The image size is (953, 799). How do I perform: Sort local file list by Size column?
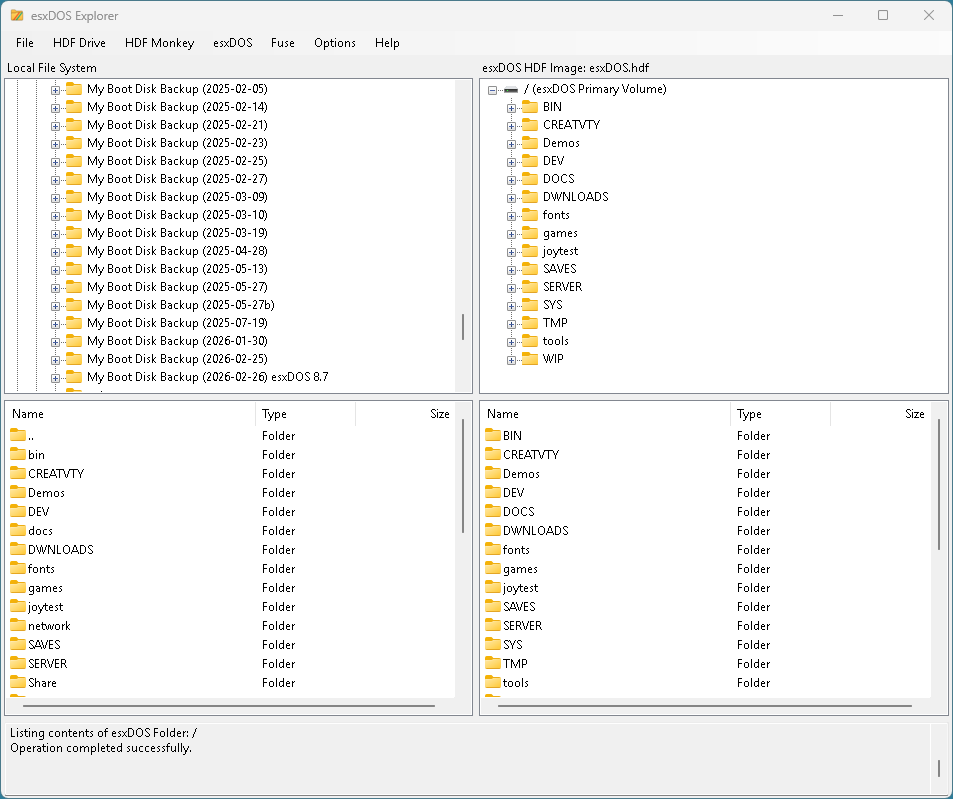pos(405,414)
